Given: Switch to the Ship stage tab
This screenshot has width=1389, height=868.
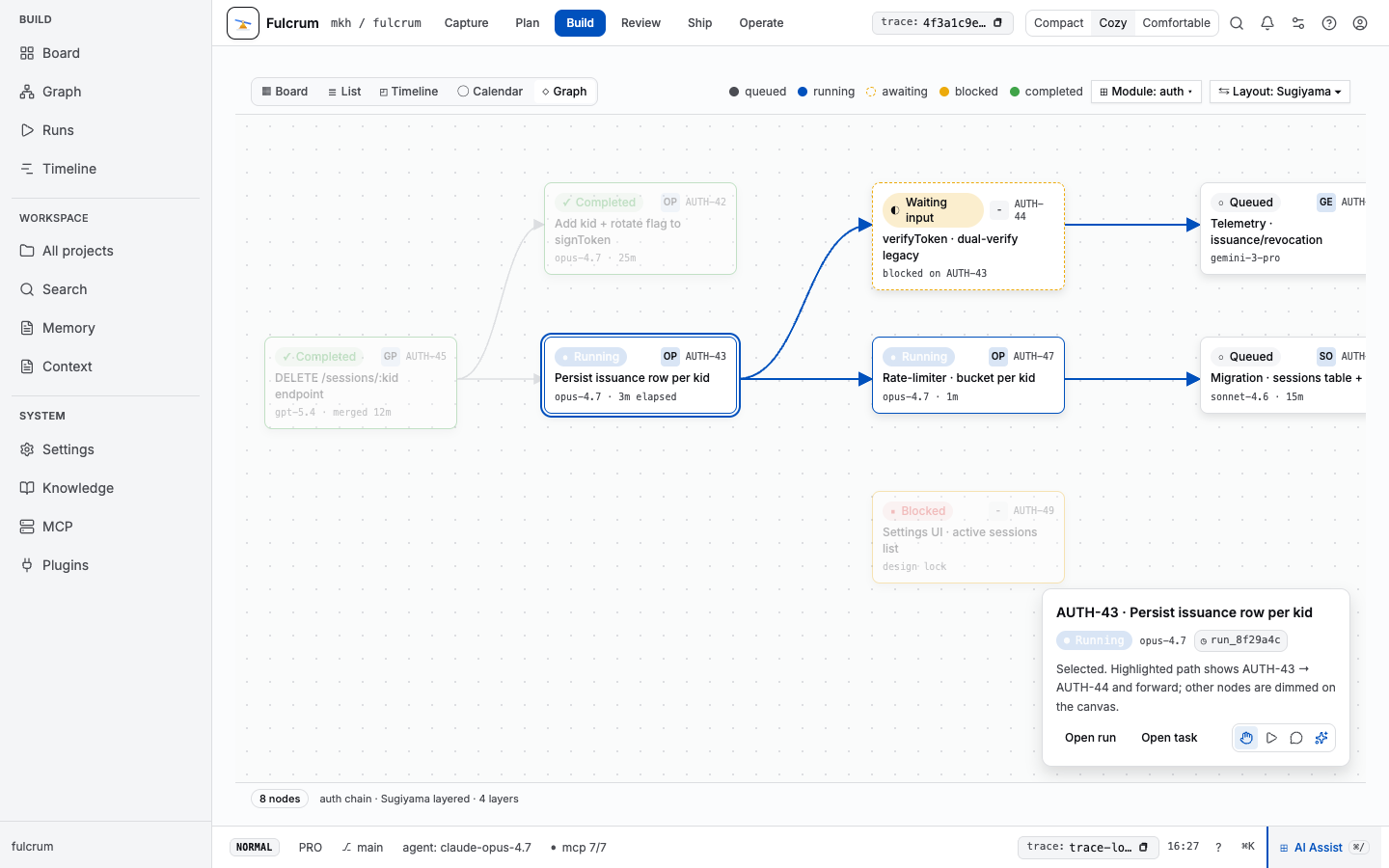Looking at the screenshot, I should tap(699, 23).
